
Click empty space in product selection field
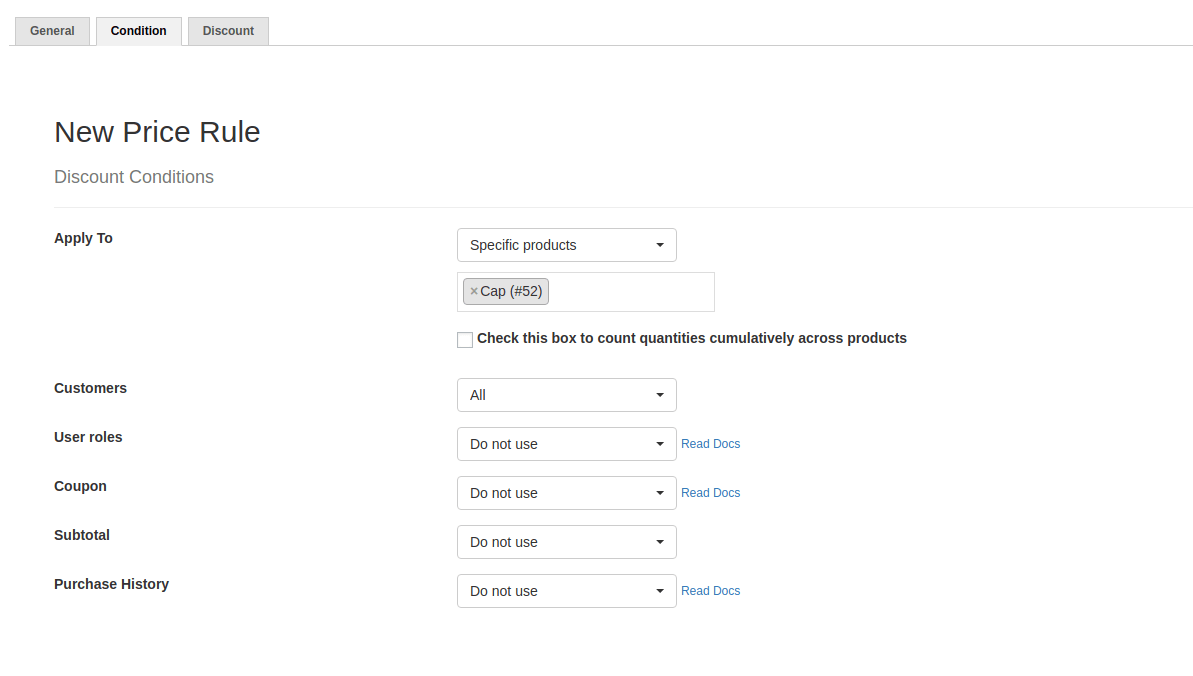630,292
